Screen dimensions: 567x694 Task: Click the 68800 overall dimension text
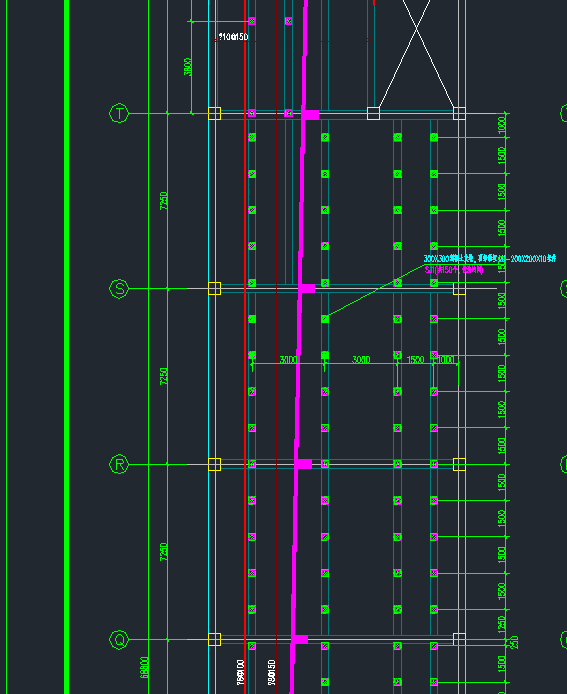[x=144, y=667]
